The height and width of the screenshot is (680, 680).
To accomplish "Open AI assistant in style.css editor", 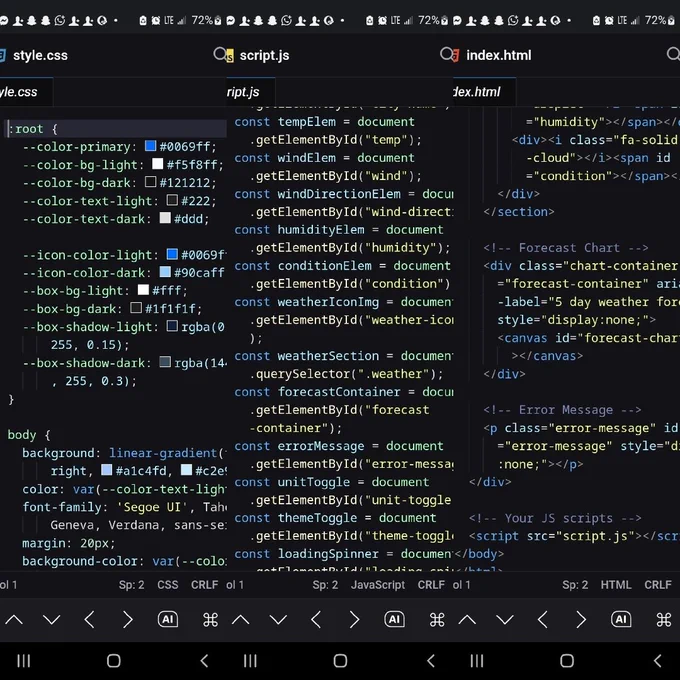I will click(168, 620).
